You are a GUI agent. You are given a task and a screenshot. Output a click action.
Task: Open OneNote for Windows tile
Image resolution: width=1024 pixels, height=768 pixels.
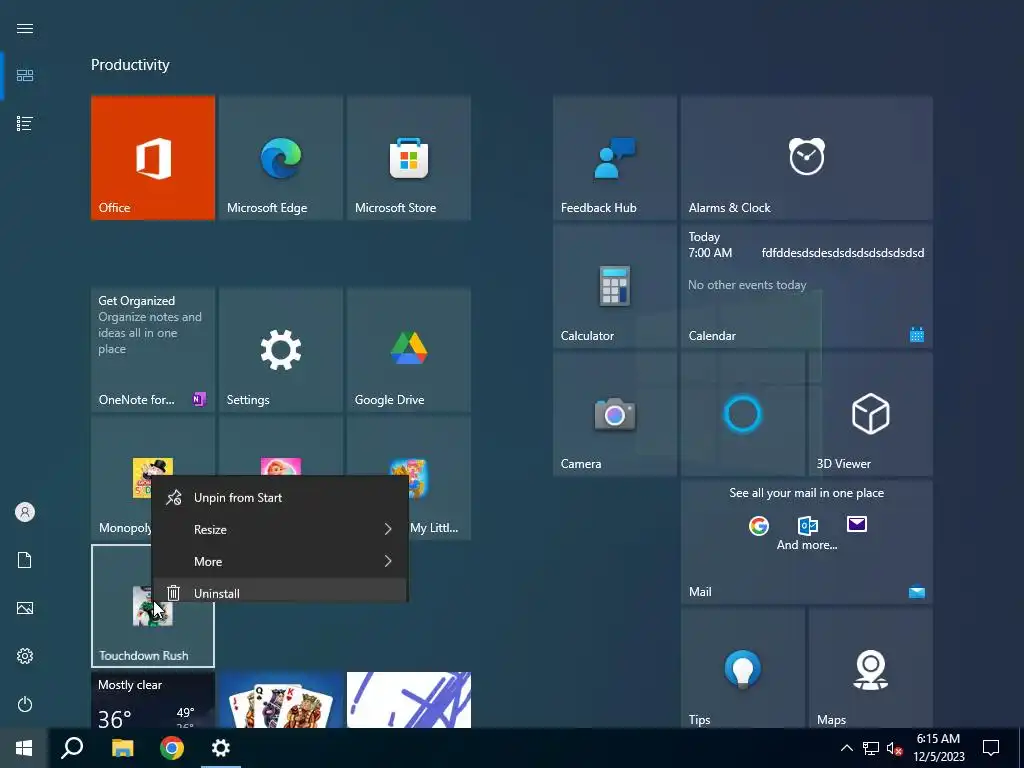(x=153, y=349)
